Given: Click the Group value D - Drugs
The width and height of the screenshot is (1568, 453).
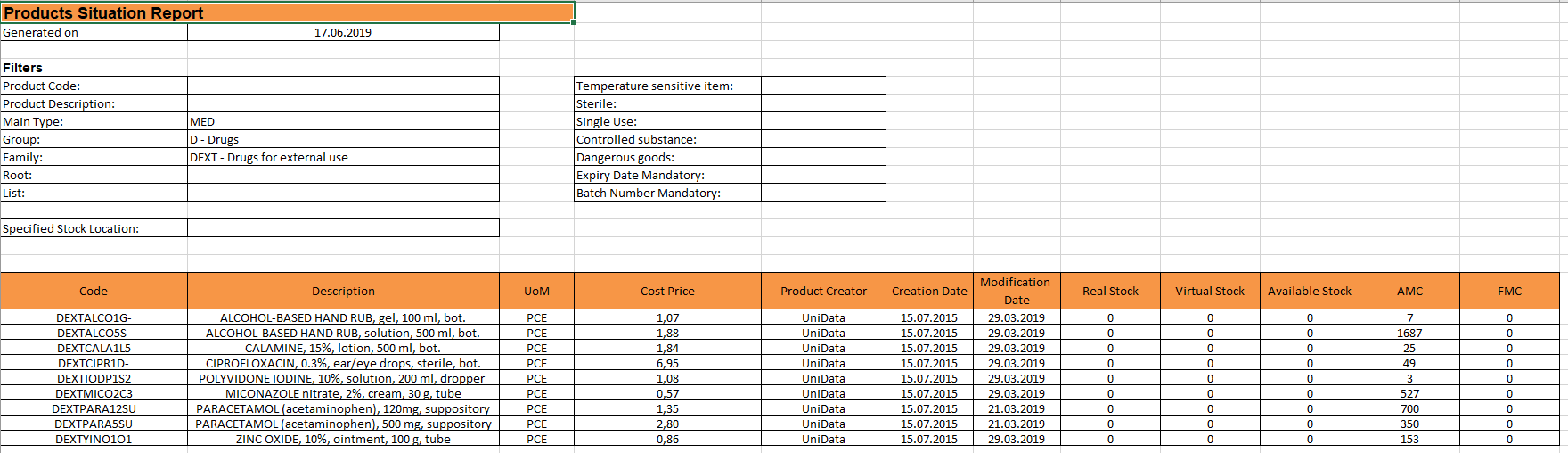Looking at the screenshot, I should coord(343,139).
